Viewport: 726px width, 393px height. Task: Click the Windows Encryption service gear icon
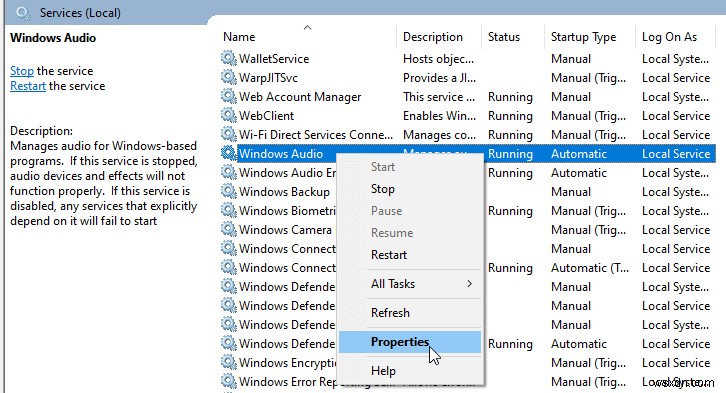click(x=229, y=362)
